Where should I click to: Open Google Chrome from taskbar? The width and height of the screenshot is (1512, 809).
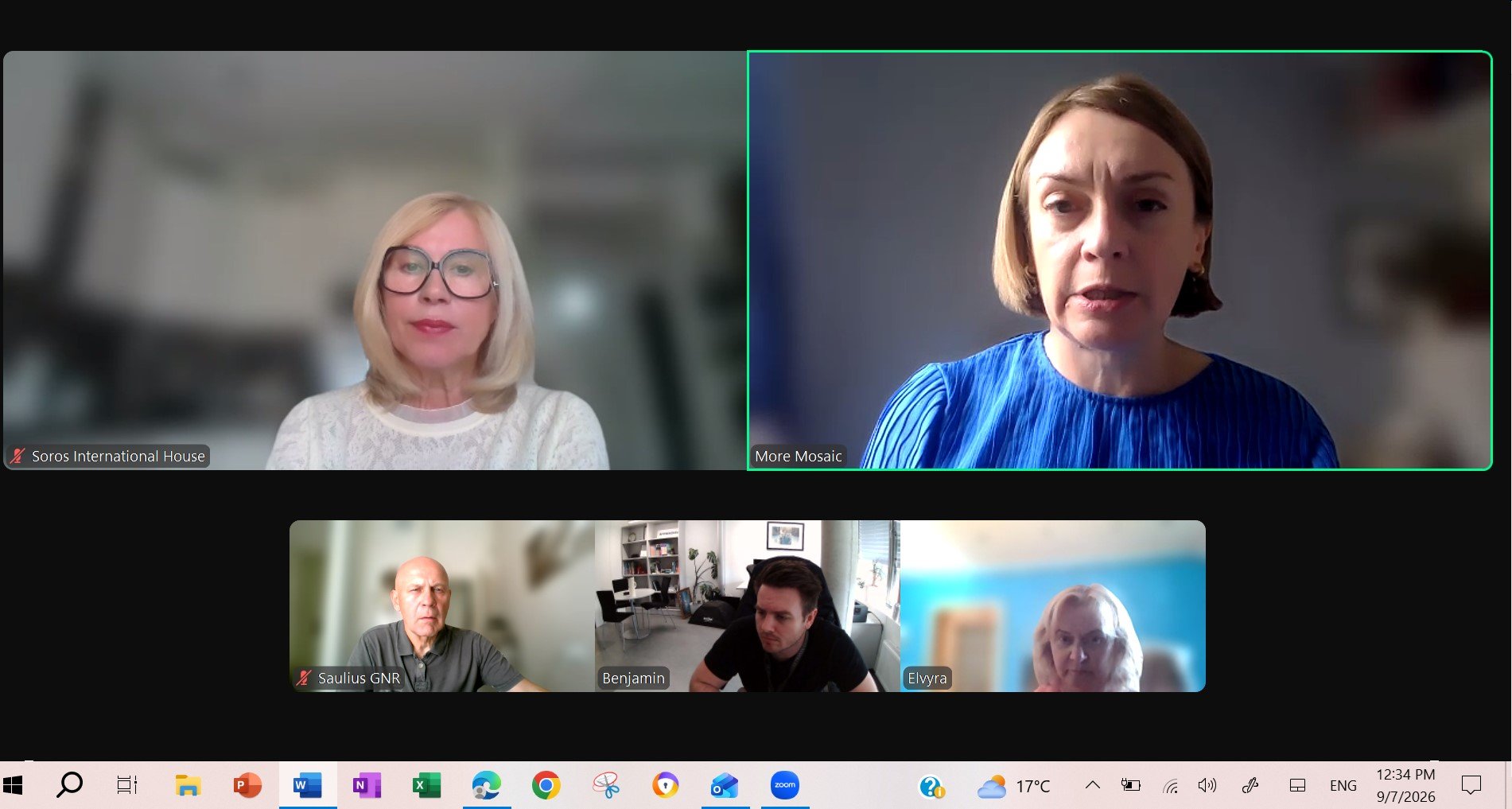(546, 785)
